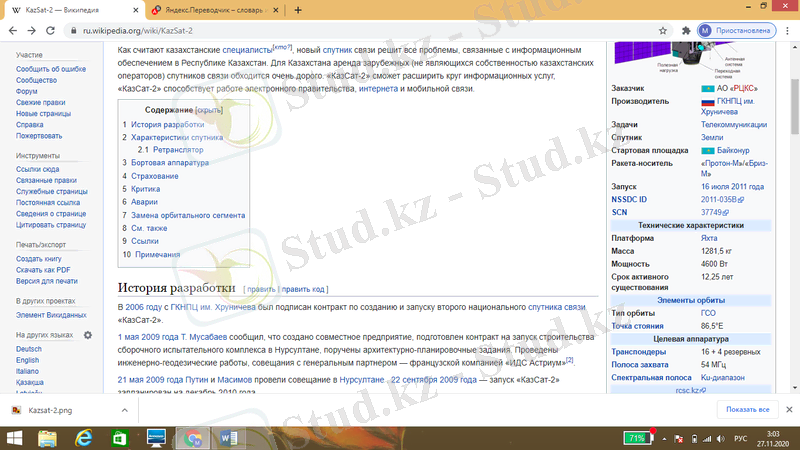Screen dimensions: 800x450
Task: Open volume control speaker icon
Action: point(720,439)
